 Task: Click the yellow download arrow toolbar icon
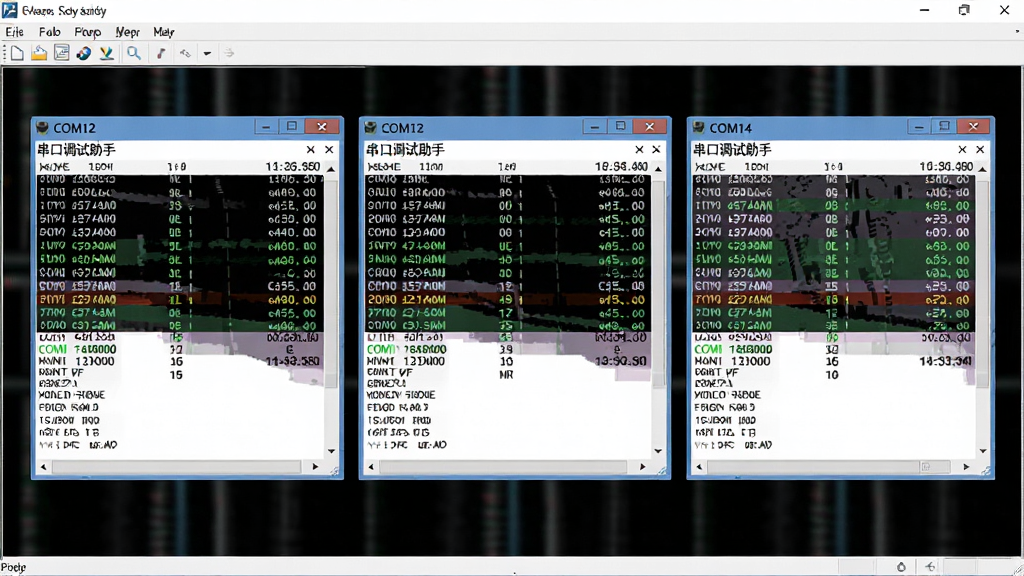[x=106, y=54]
